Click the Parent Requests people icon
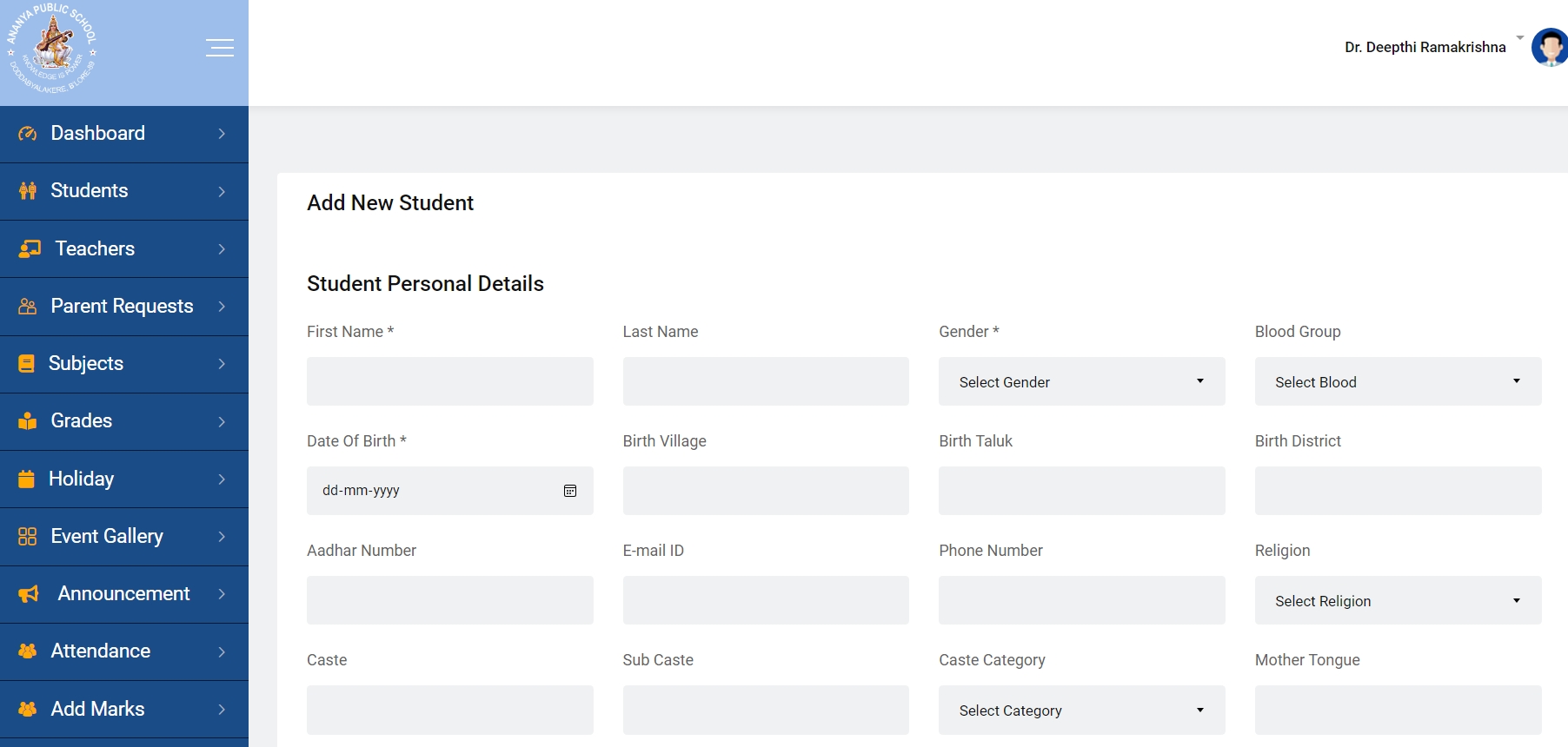 pos(28,307)
